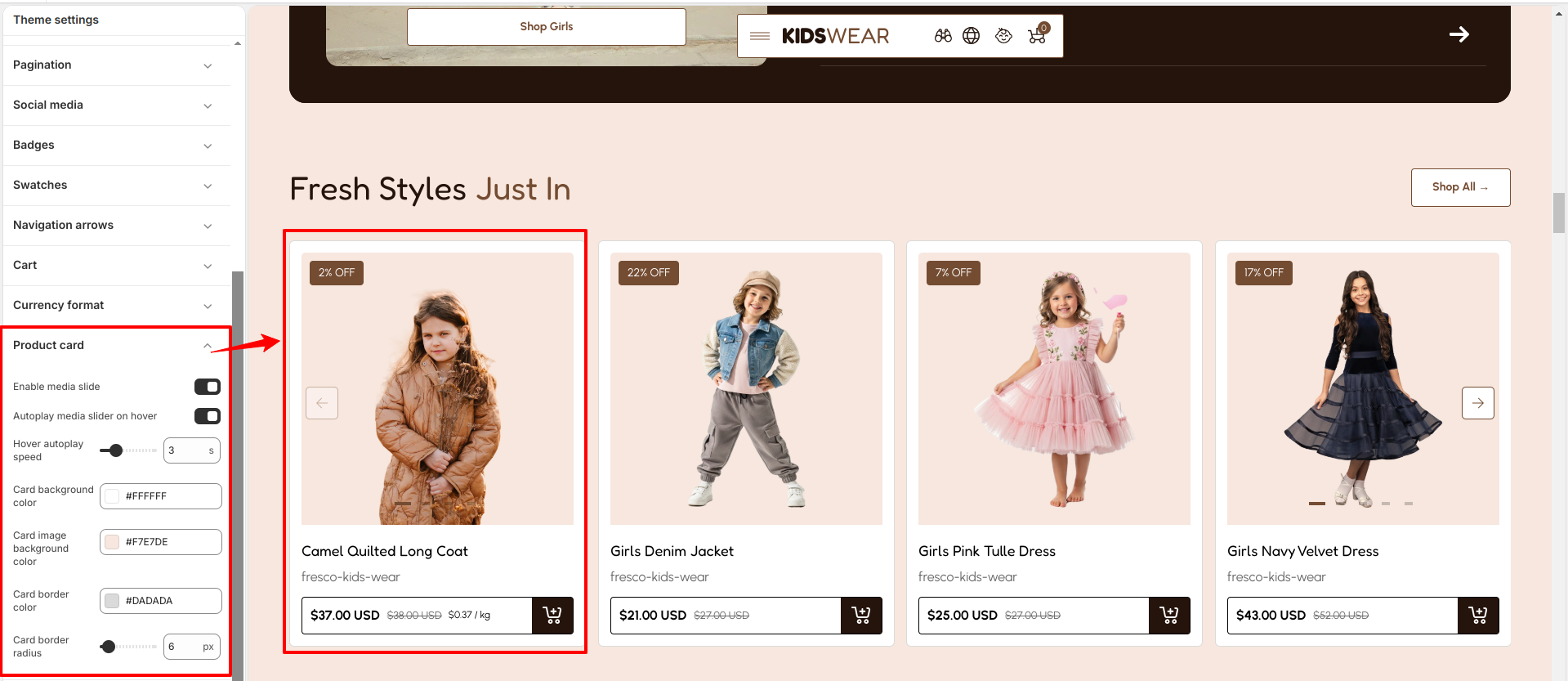The height and width of the screenshot is (681, 1568).
Task: Expand the Currency format section
Action: (116, 306)
